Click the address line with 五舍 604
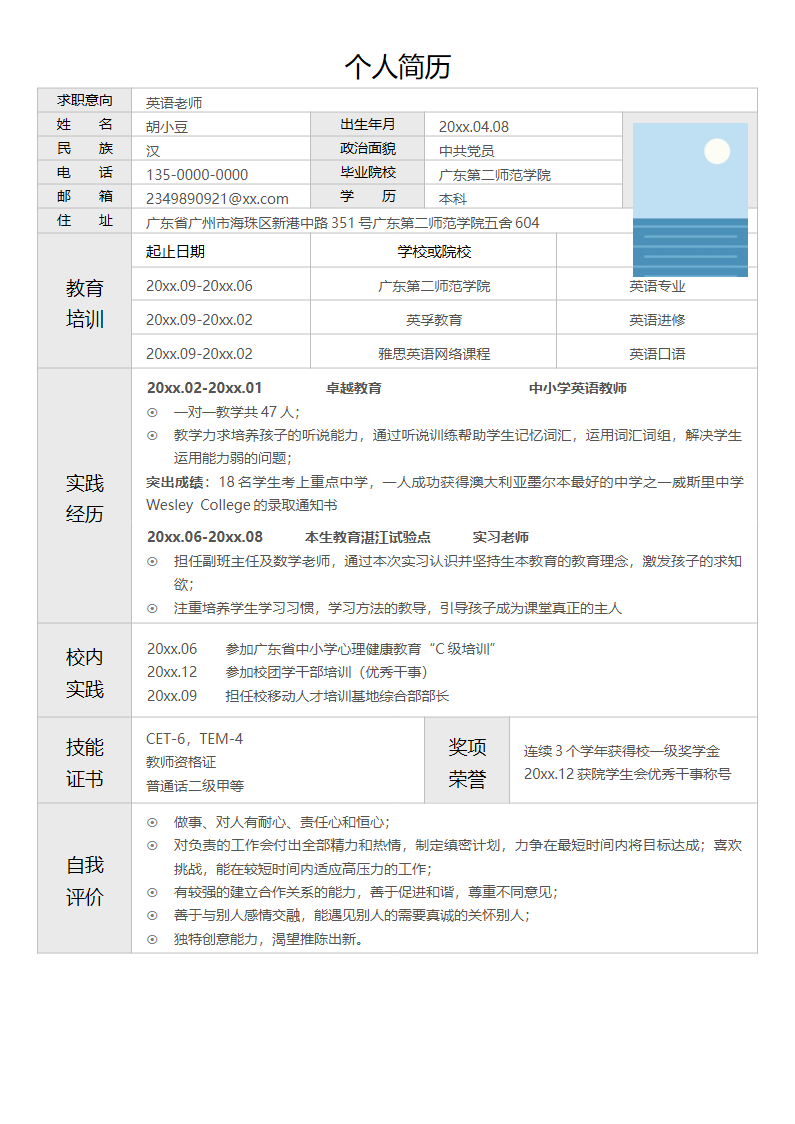 (x=343, y=223)
